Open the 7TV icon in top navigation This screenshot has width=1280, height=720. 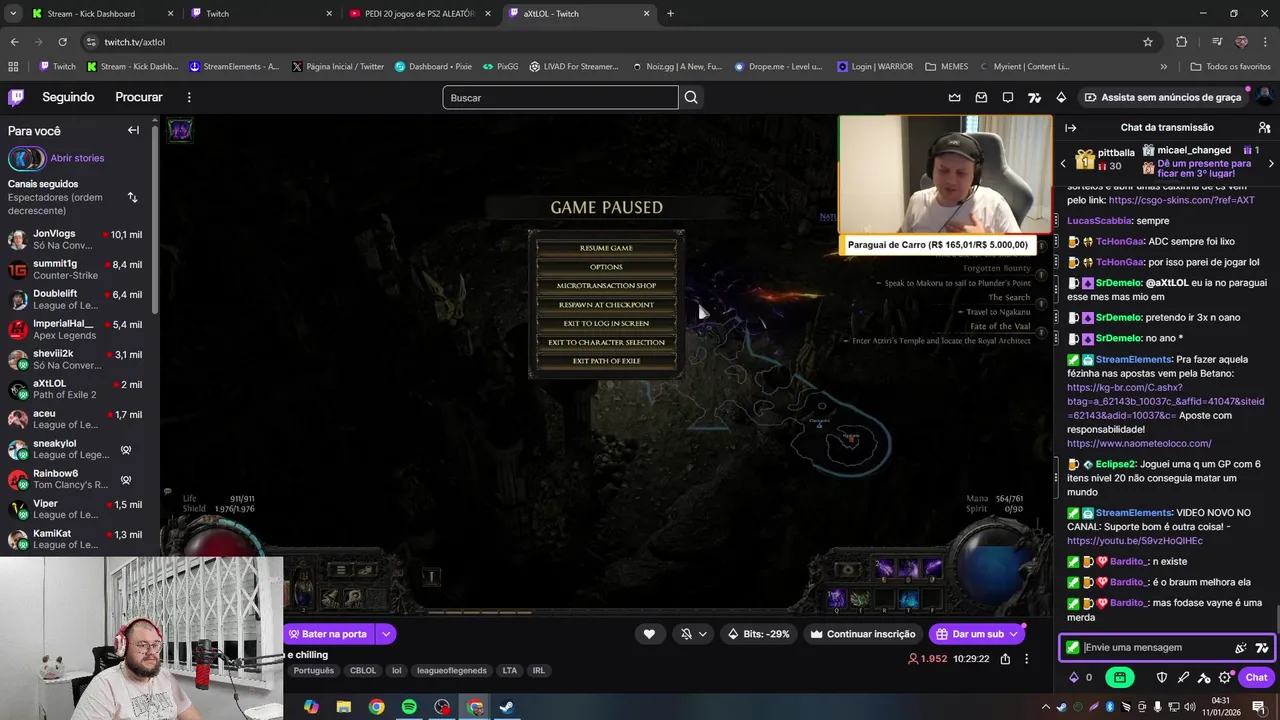click(1034, 98)
